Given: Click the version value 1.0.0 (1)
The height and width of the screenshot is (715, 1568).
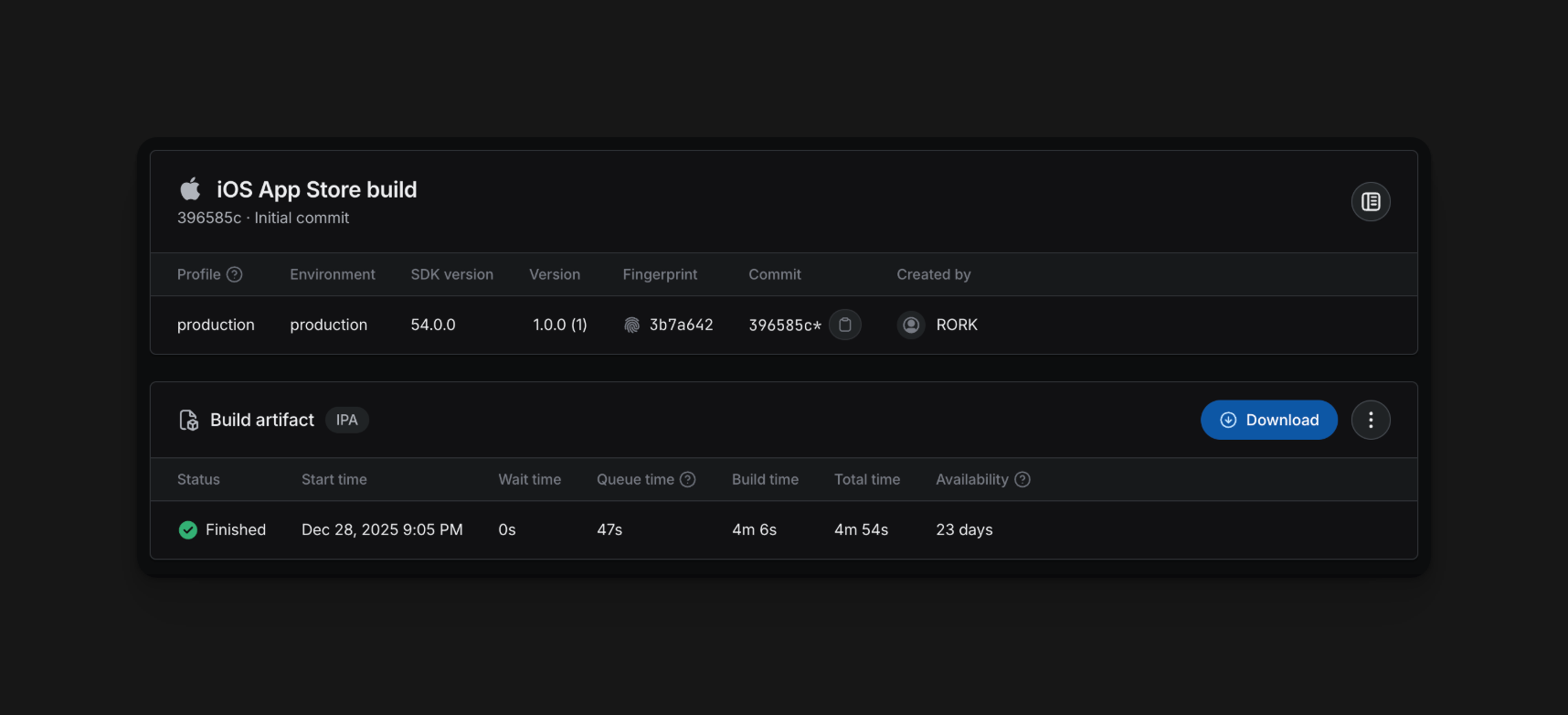Looking at the screenshot, I should pos(560,325).
